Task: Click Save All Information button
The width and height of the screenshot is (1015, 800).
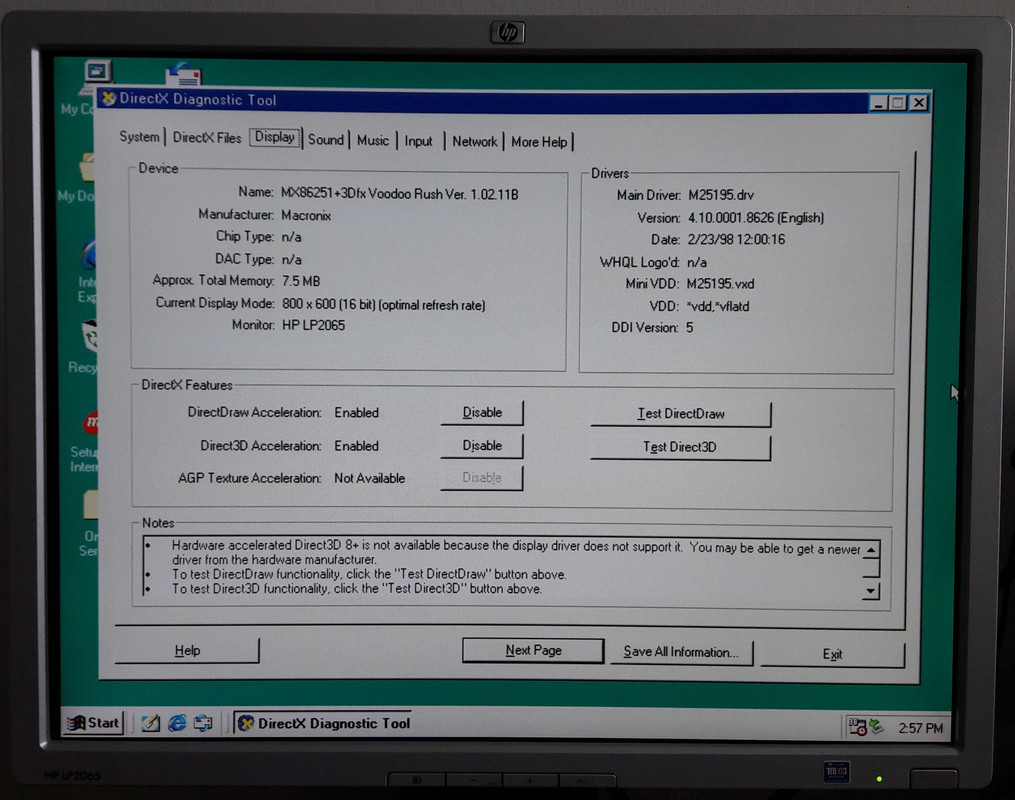Action: pyautogui.click(x=681, y=652)
